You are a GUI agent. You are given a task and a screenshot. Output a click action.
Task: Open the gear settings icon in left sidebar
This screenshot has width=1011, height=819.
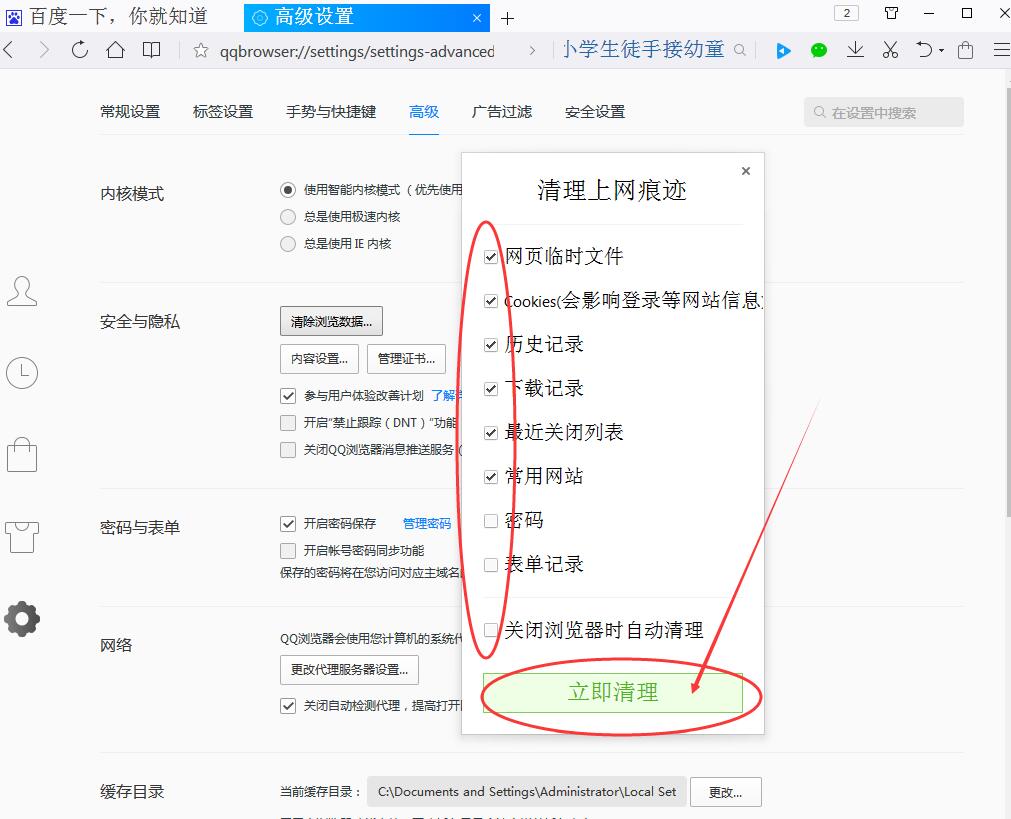[x=22, y=619]
